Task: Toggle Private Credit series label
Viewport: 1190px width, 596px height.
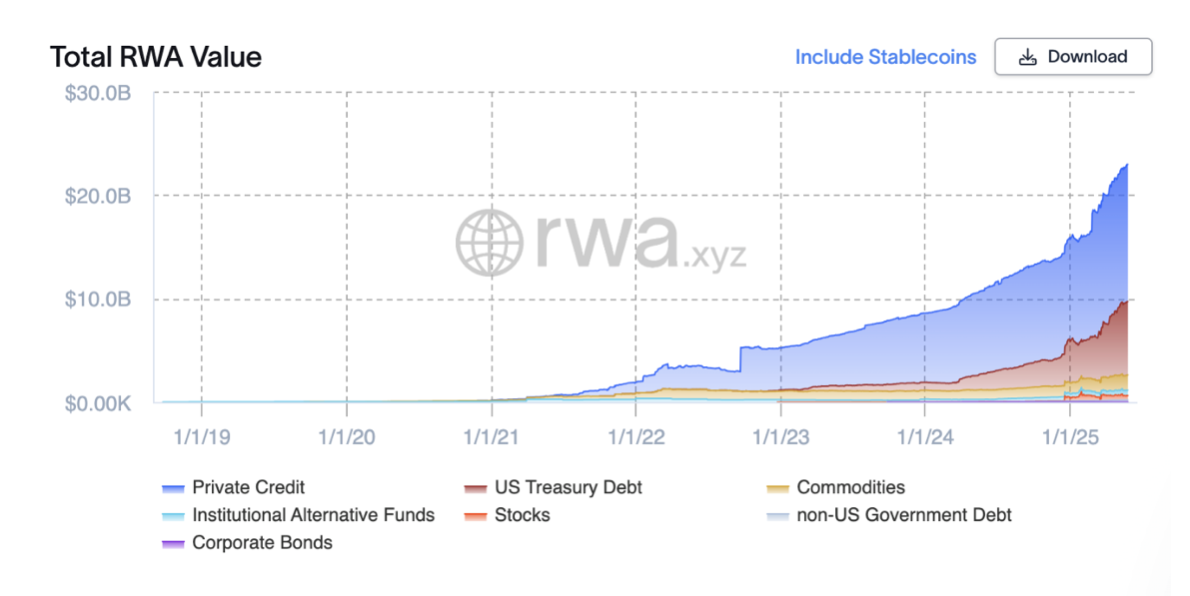Action: [x=248, y=487]
